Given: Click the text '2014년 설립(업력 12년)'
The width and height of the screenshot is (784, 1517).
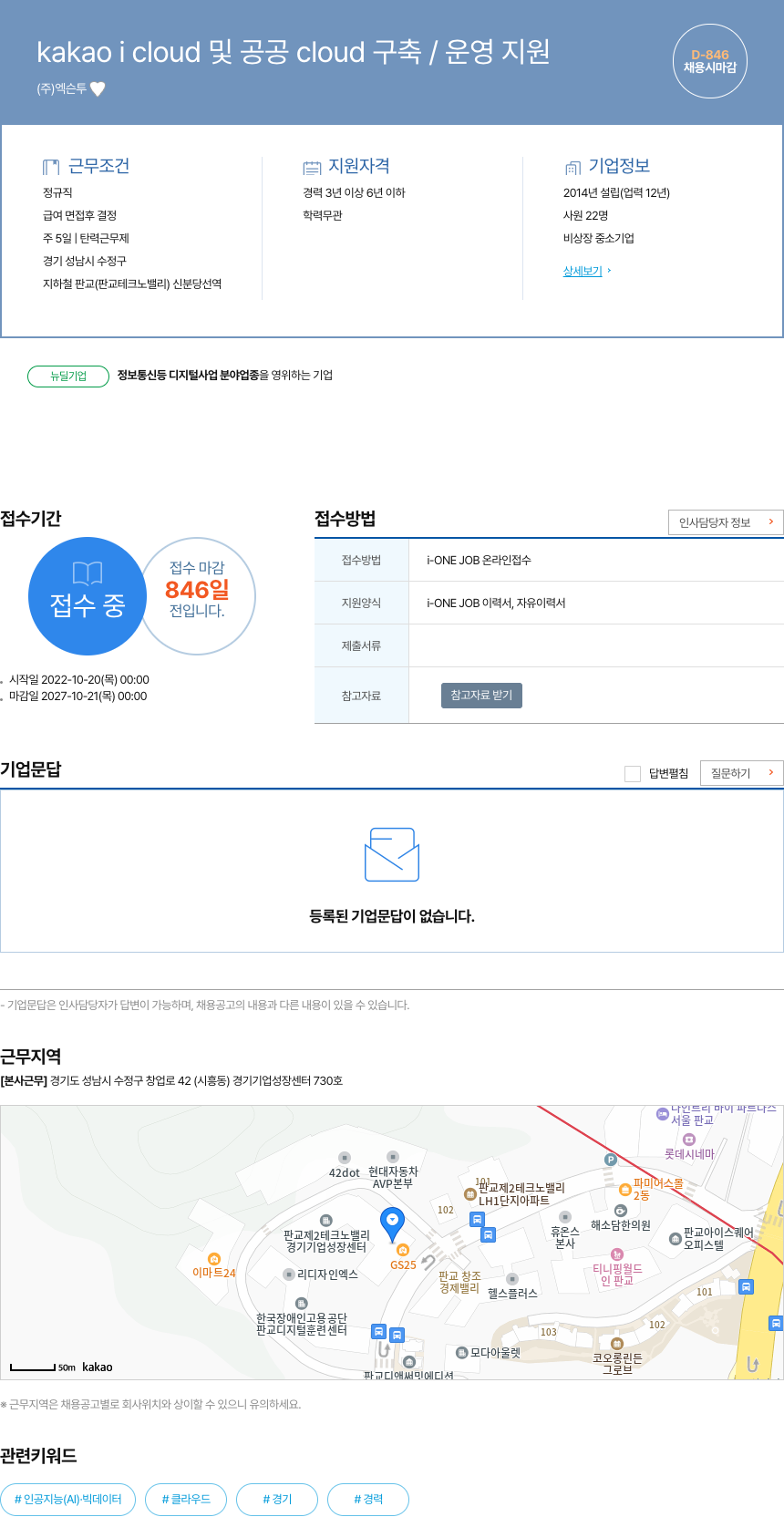Looking at the screenshot, I should point(616,192).
